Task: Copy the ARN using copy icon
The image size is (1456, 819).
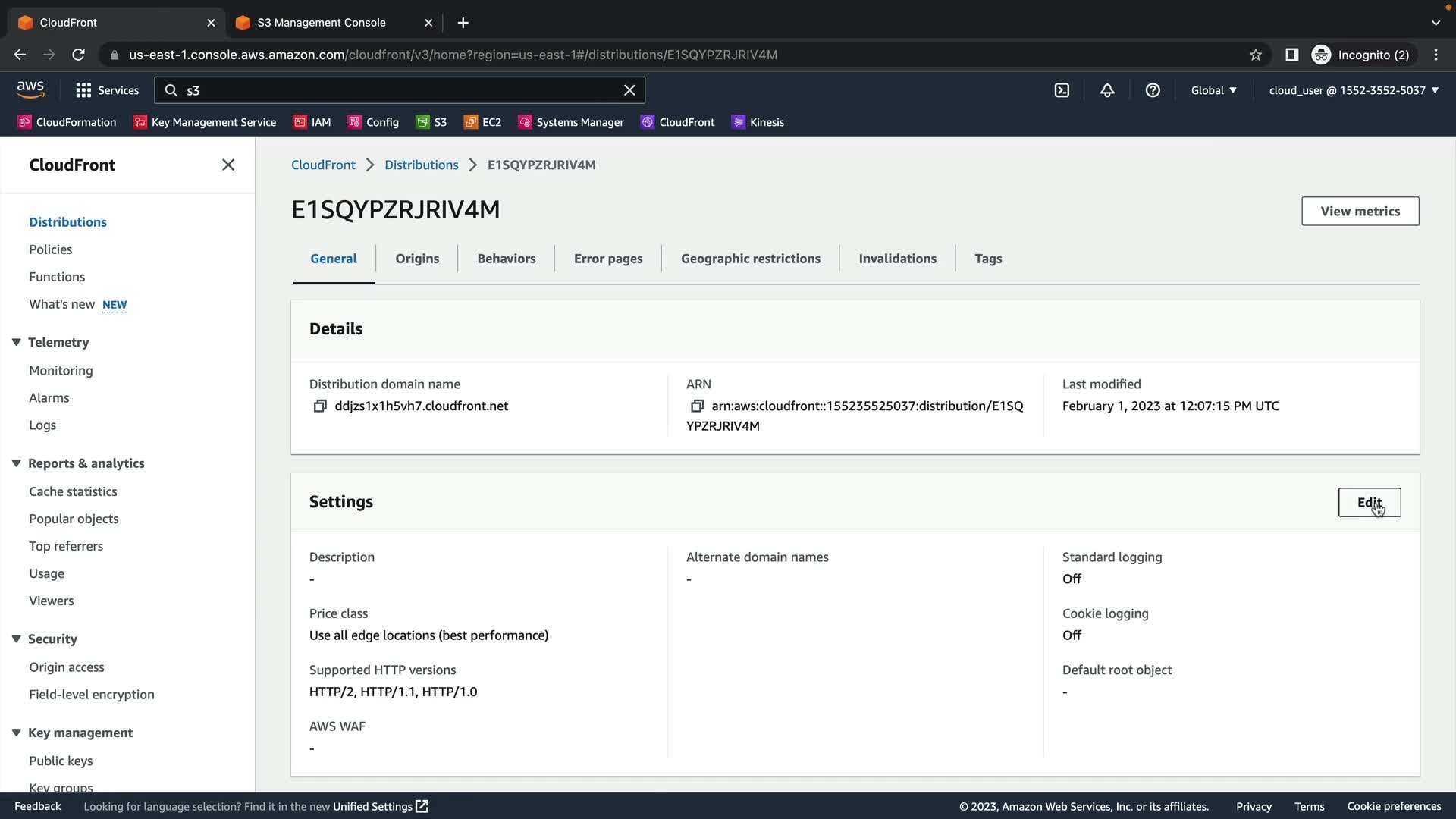Action: click(x=696, y=406)
